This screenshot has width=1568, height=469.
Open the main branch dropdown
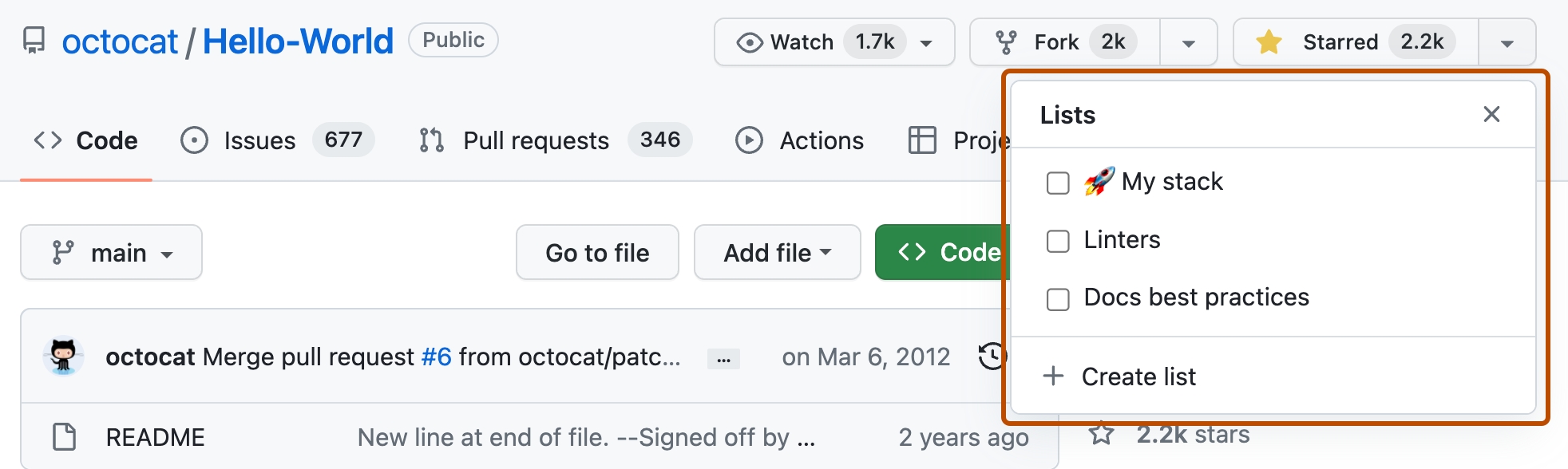[x=111, y=253]
